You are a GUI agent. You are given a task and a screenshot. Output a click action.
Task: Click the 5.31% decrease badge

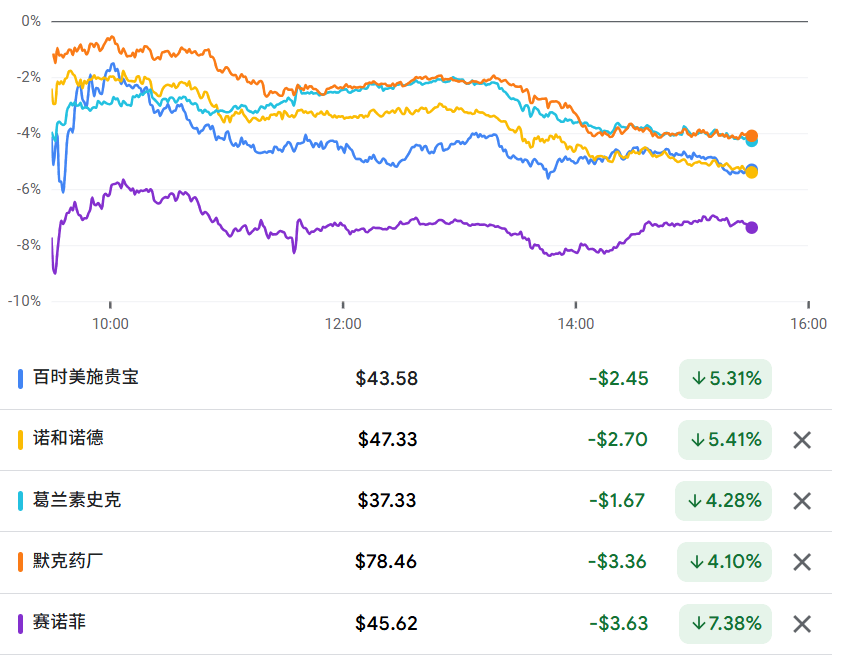coord(725,379)
